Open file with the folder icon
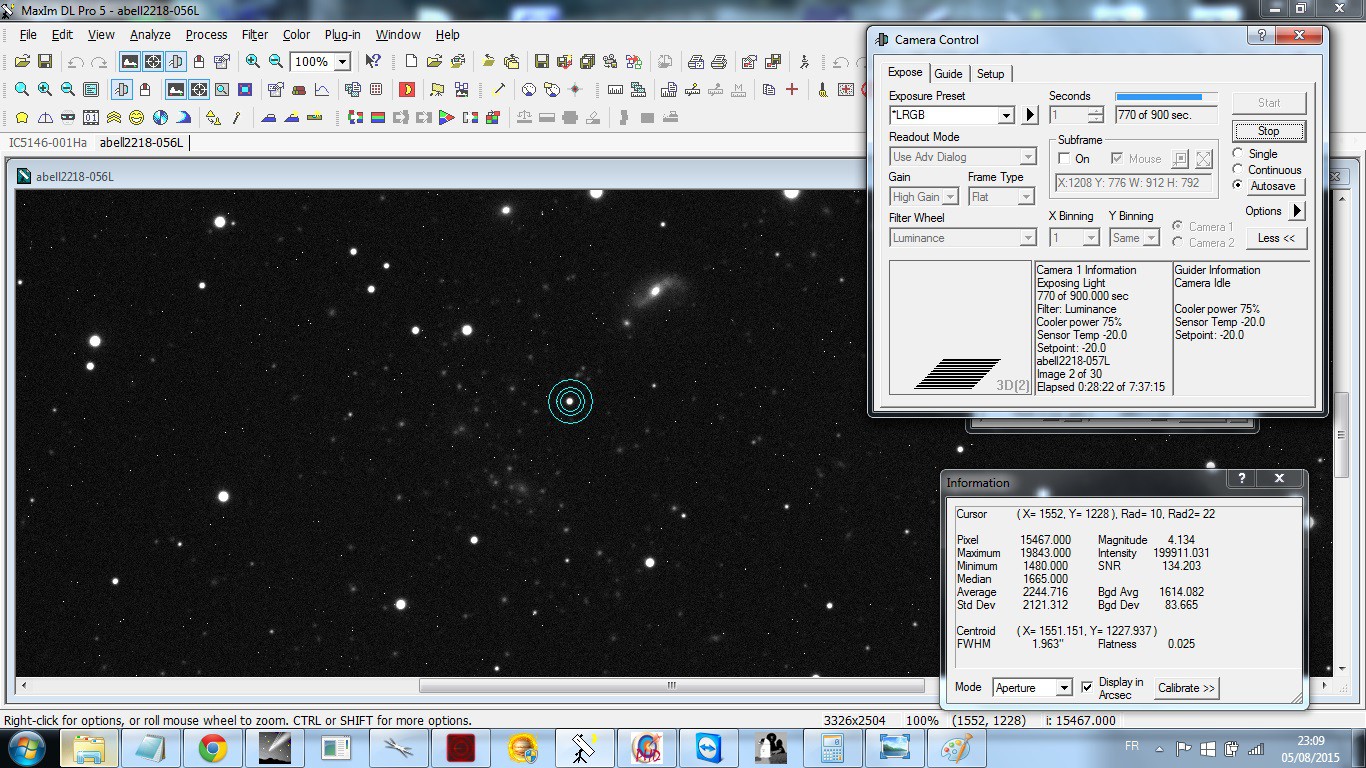The width and height of the screenshot is (1366, 768). tap(22, 62)
